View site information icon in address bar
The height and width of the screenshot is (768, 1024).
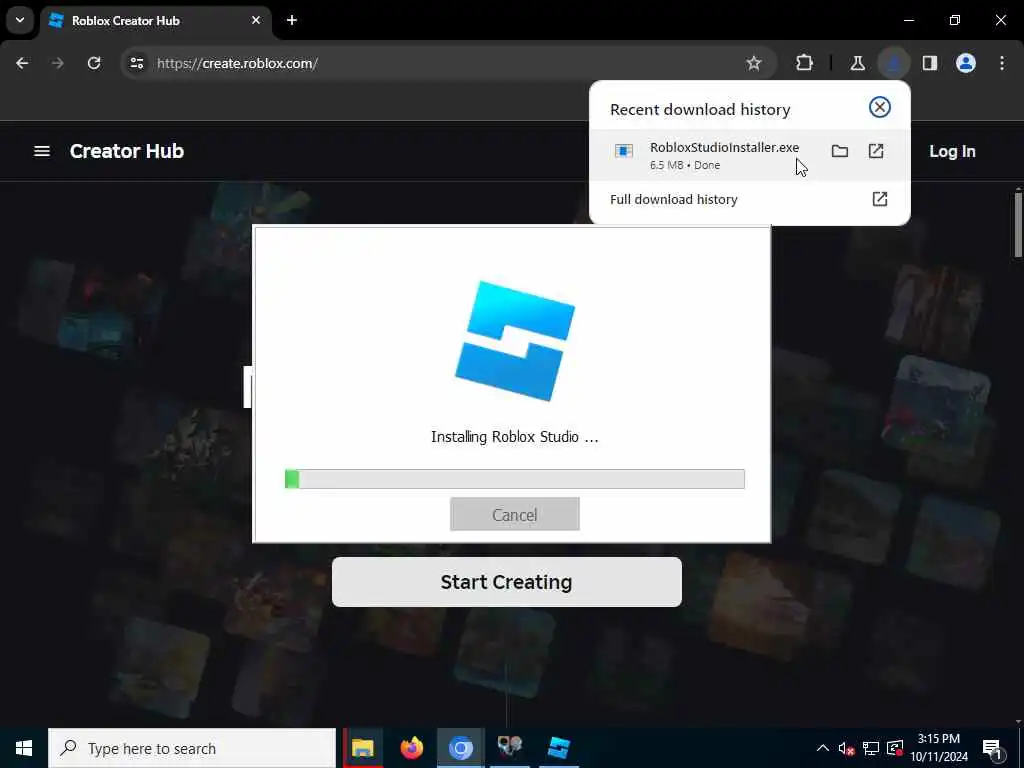coord(136,63)
